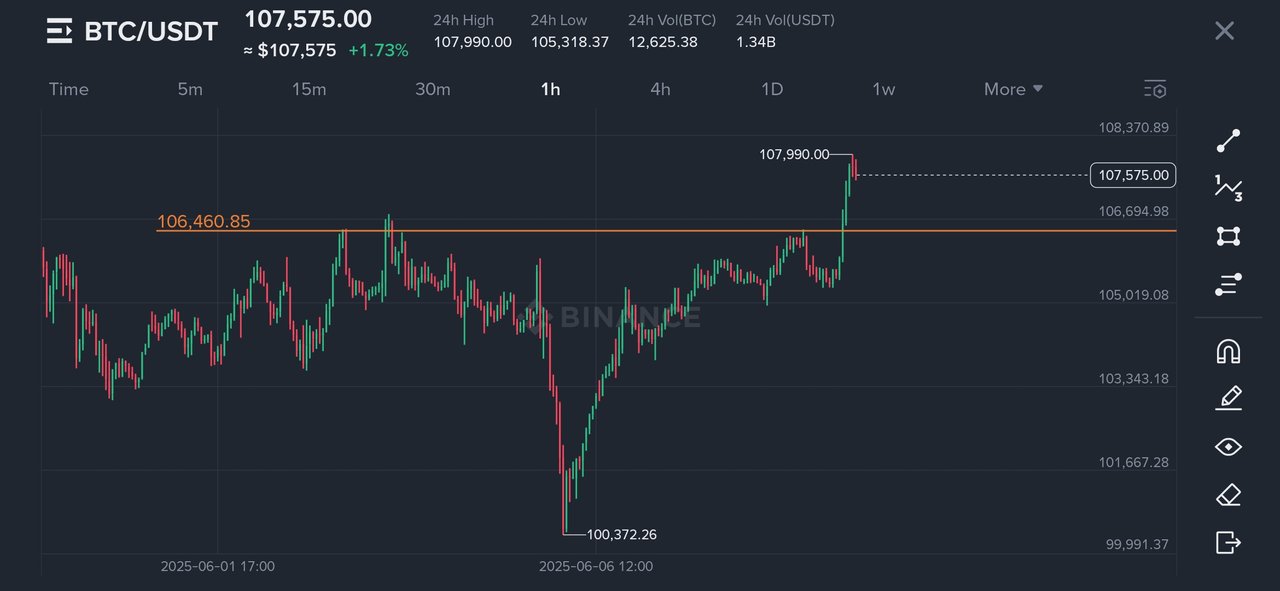1280x591 pixels.
Task: Switch to the 4h timeframe
Action: pyautogui.click(x=660, y=89)
